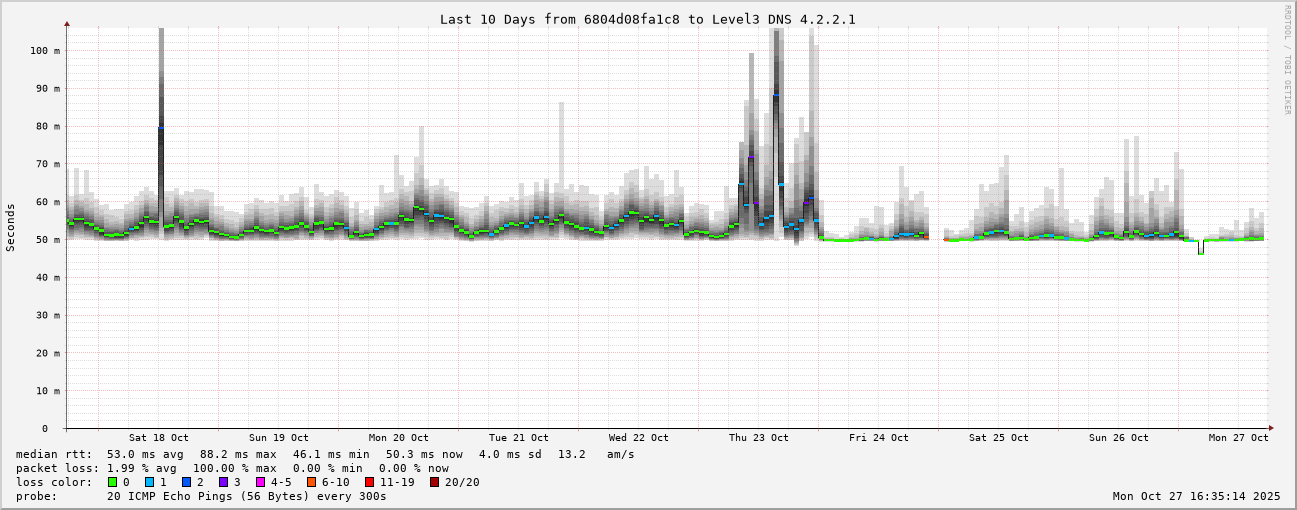
Task: Click the median rtt statistics line
Action: [x=325, y=454]
